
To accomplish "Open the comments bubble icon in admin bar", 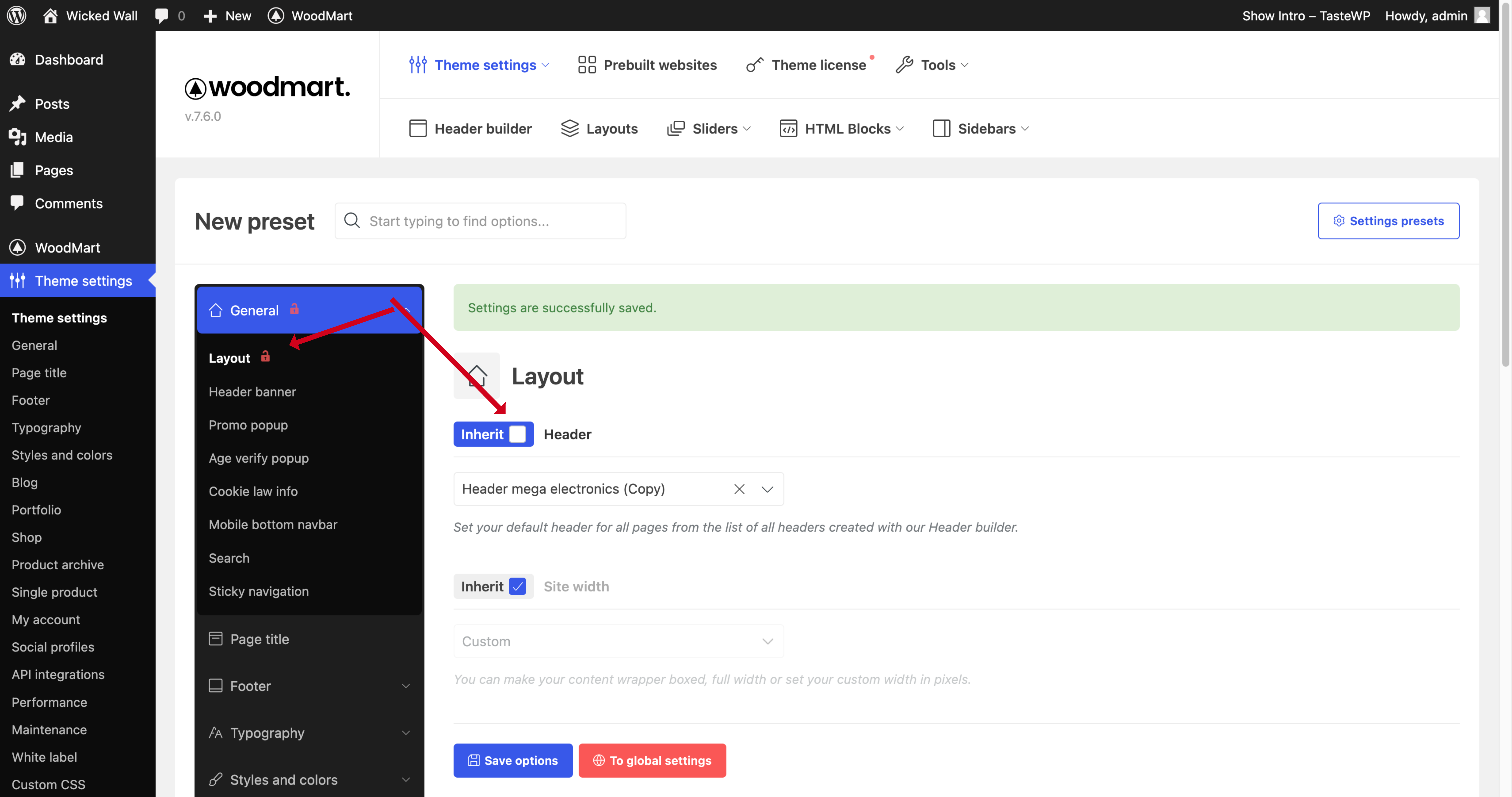I will pos(161,16).
